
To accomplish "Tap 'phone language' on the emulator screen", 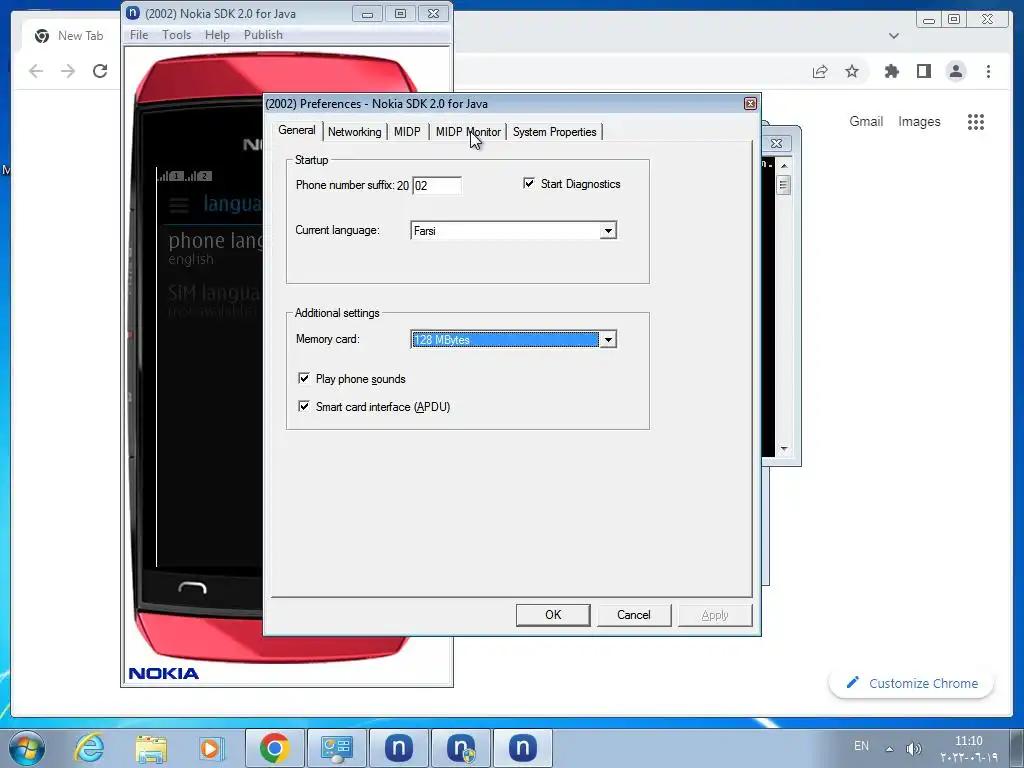I will pyautogui.click(x=215, y=241).
